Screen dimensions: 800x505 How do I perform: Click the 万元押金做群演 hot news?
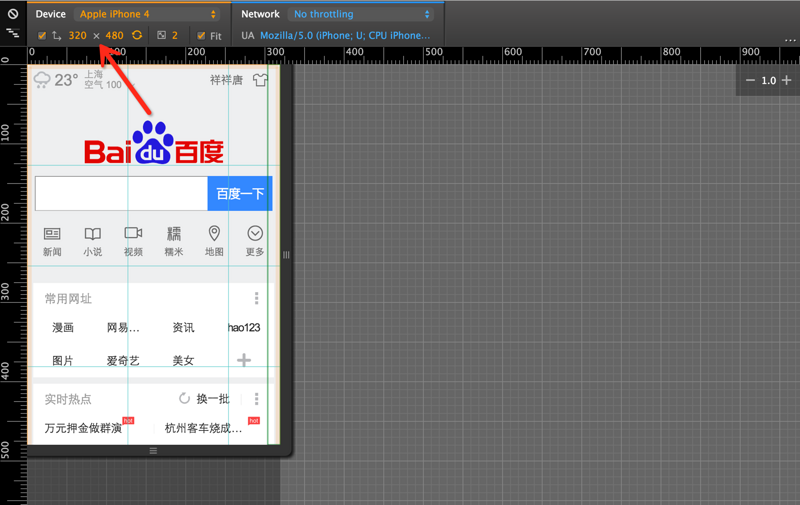[x=83, y=428]
